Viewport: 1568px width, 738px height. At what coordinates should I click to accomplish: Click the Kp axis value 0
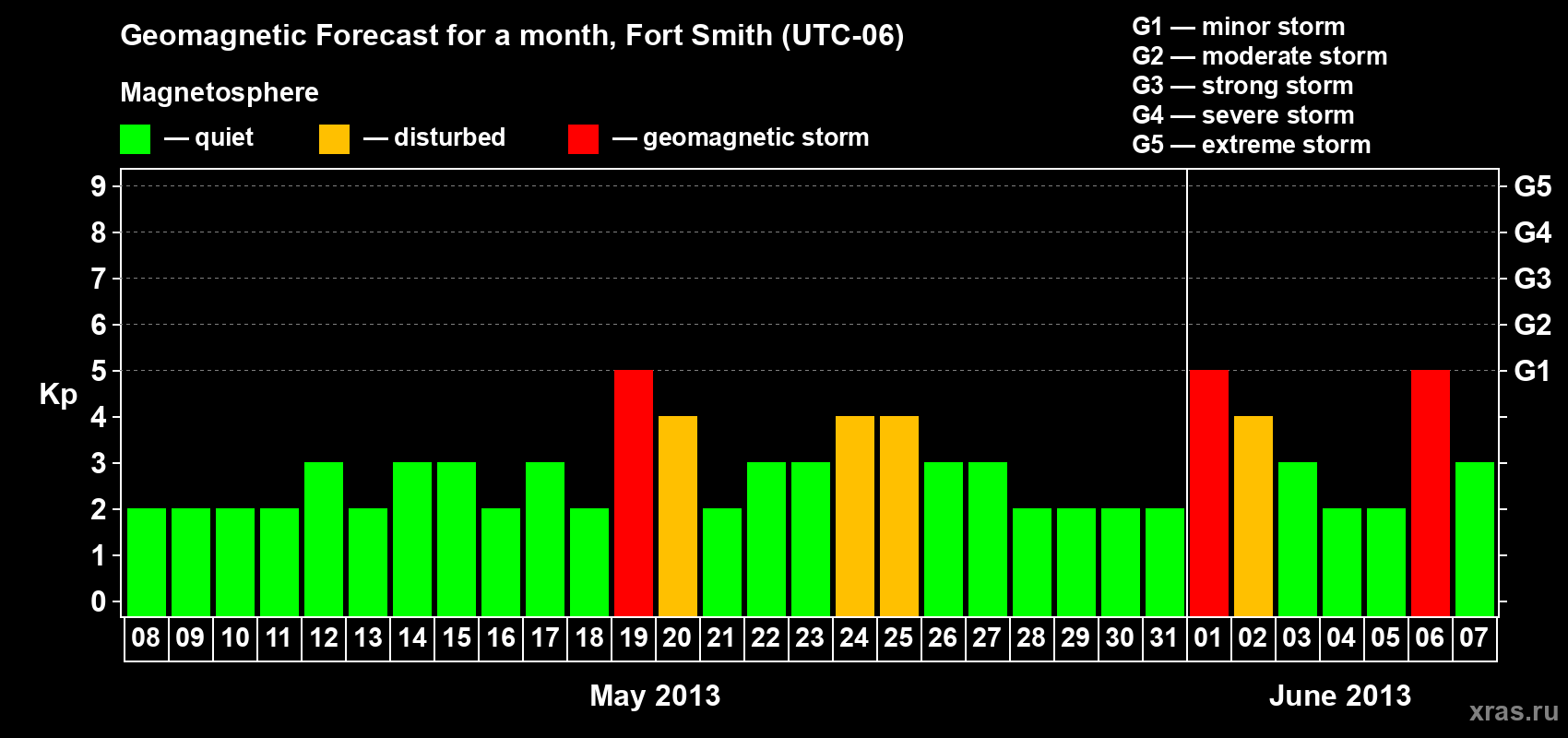[x=99, y=602]
